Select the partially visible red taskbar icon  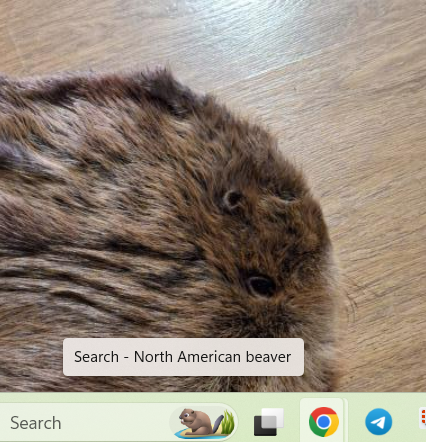point(423,419)
